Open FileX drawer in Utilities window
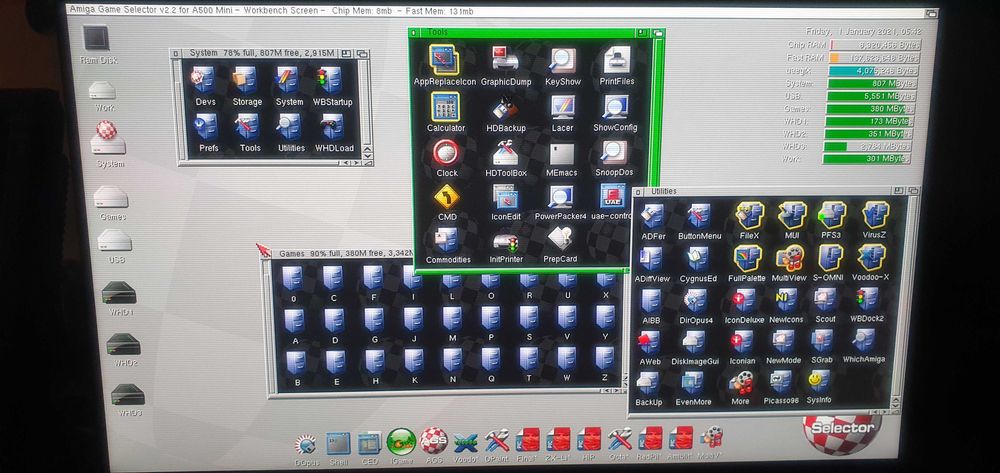The width and height of the screenshot is (1000, 473). [x=749, y=215]
